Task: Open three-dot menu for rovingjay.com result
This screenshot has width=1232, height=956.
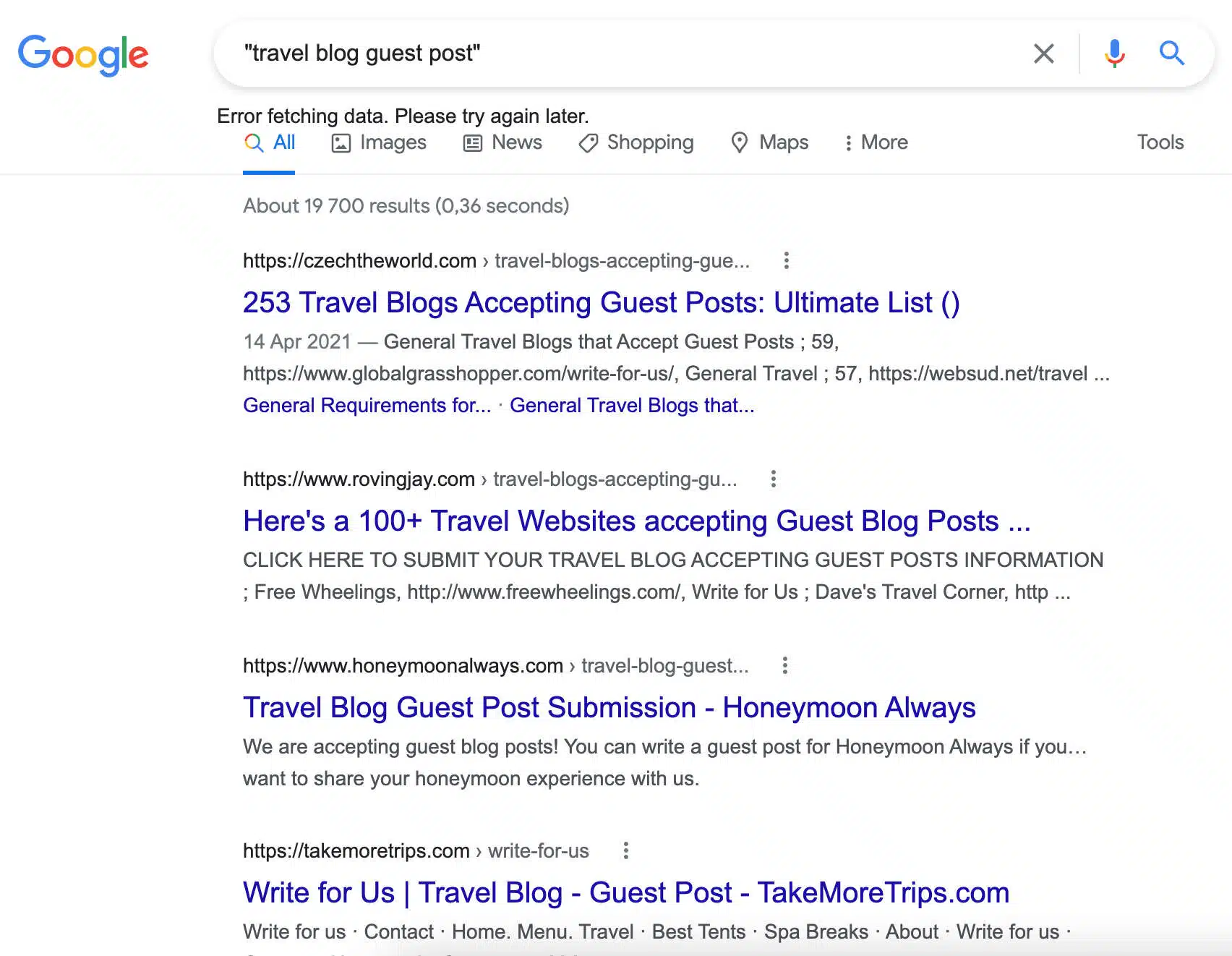Action: pyautogui.click(x=773, y=479)
